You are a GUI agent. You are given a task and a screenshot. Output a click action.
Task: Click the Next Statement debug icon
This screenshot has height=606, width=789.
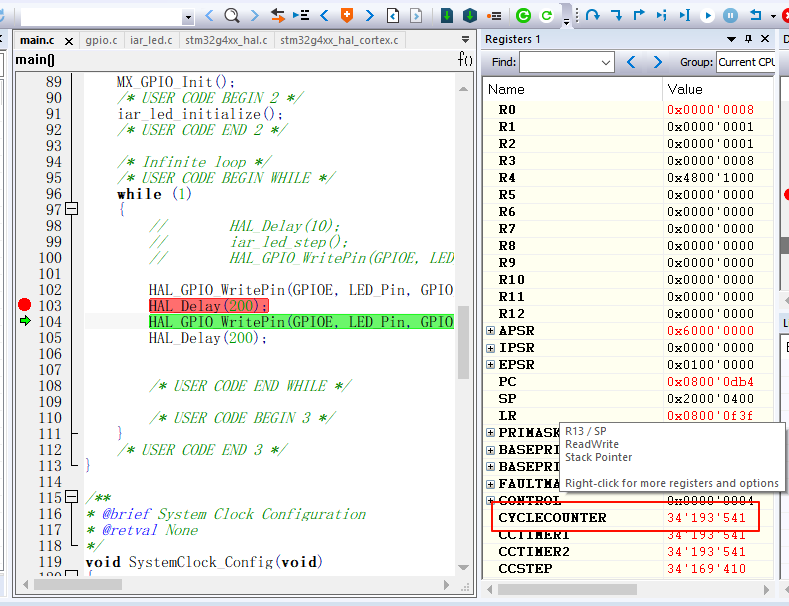pos(662,16)
